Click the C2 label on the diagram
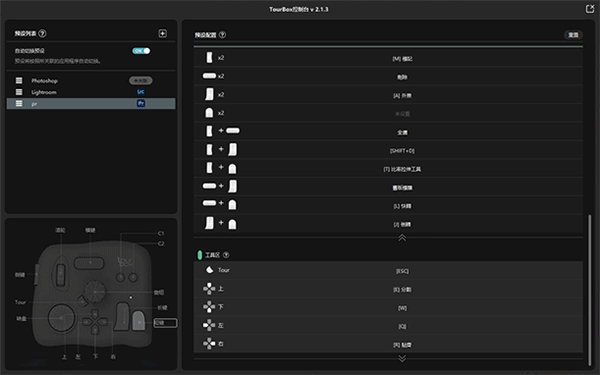This screenshot has height=375, width=600. coord(161,243)
